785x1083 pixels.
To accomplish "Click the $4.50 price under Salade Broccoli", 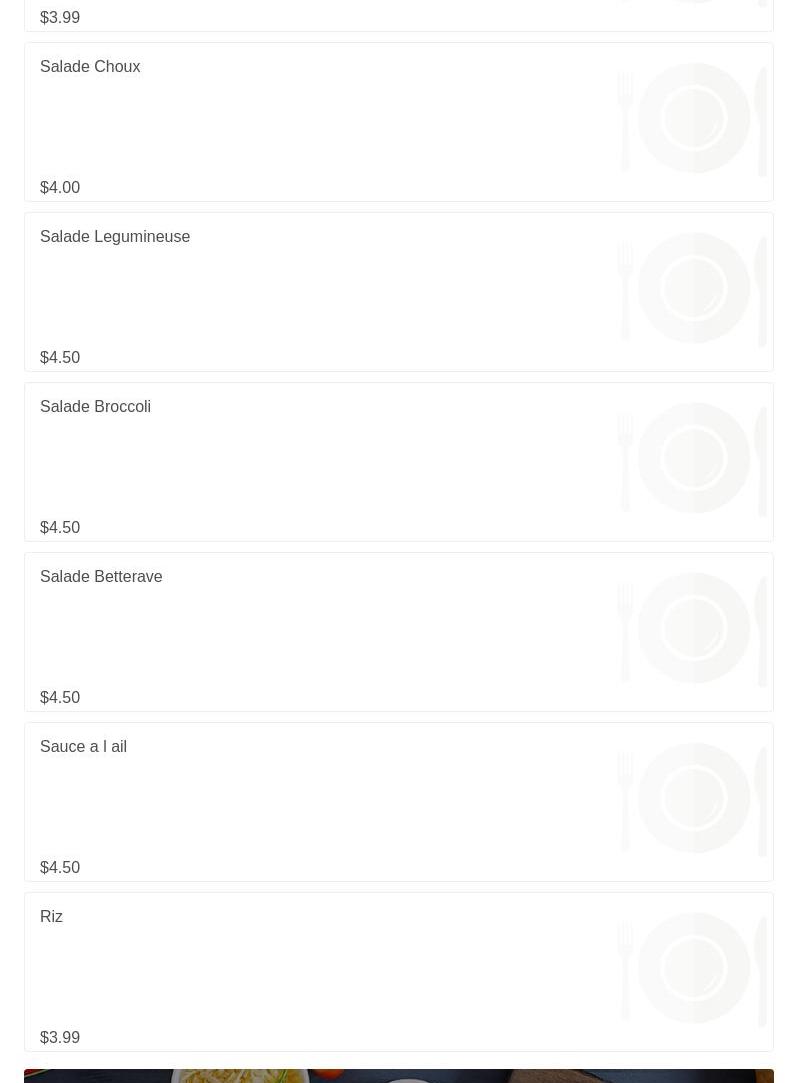I will click(60, 528).
